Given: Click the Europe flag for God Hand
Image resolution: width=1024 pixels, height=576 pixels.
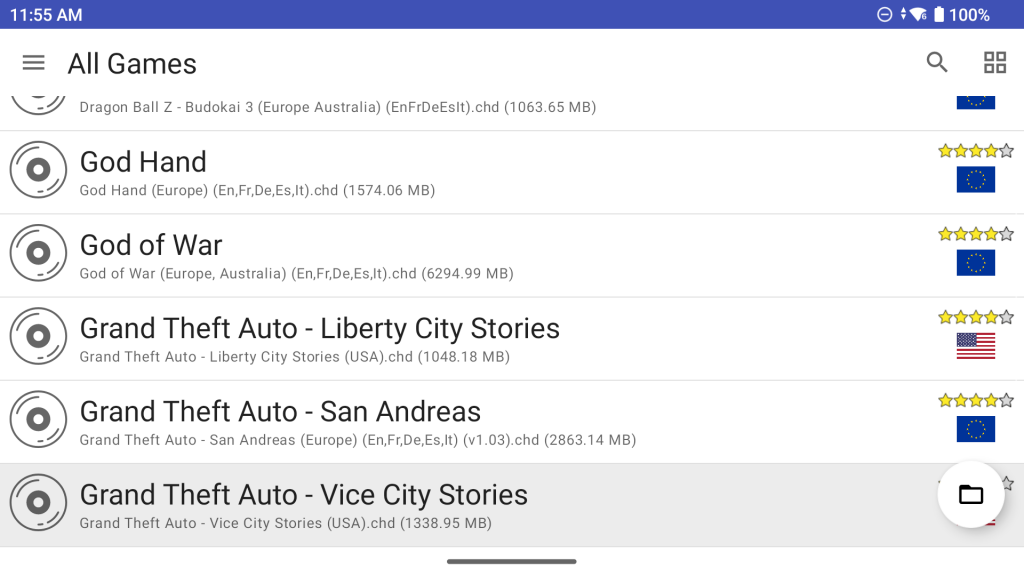Looking at the screenshot, I should point(976,180).
